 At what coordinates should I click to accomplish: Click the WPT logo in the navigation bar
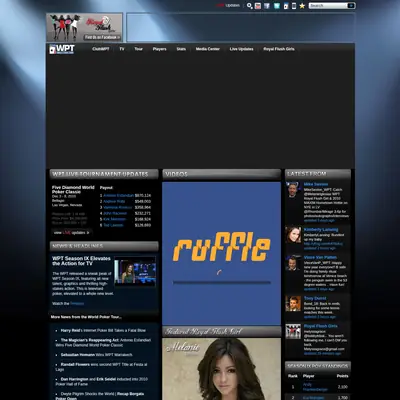click(62, 49)
